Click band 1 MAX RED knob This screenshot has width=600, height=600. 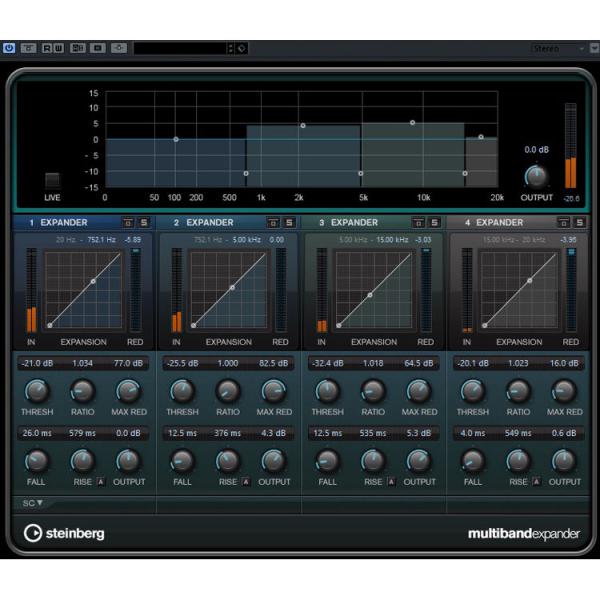click(128, 391)
